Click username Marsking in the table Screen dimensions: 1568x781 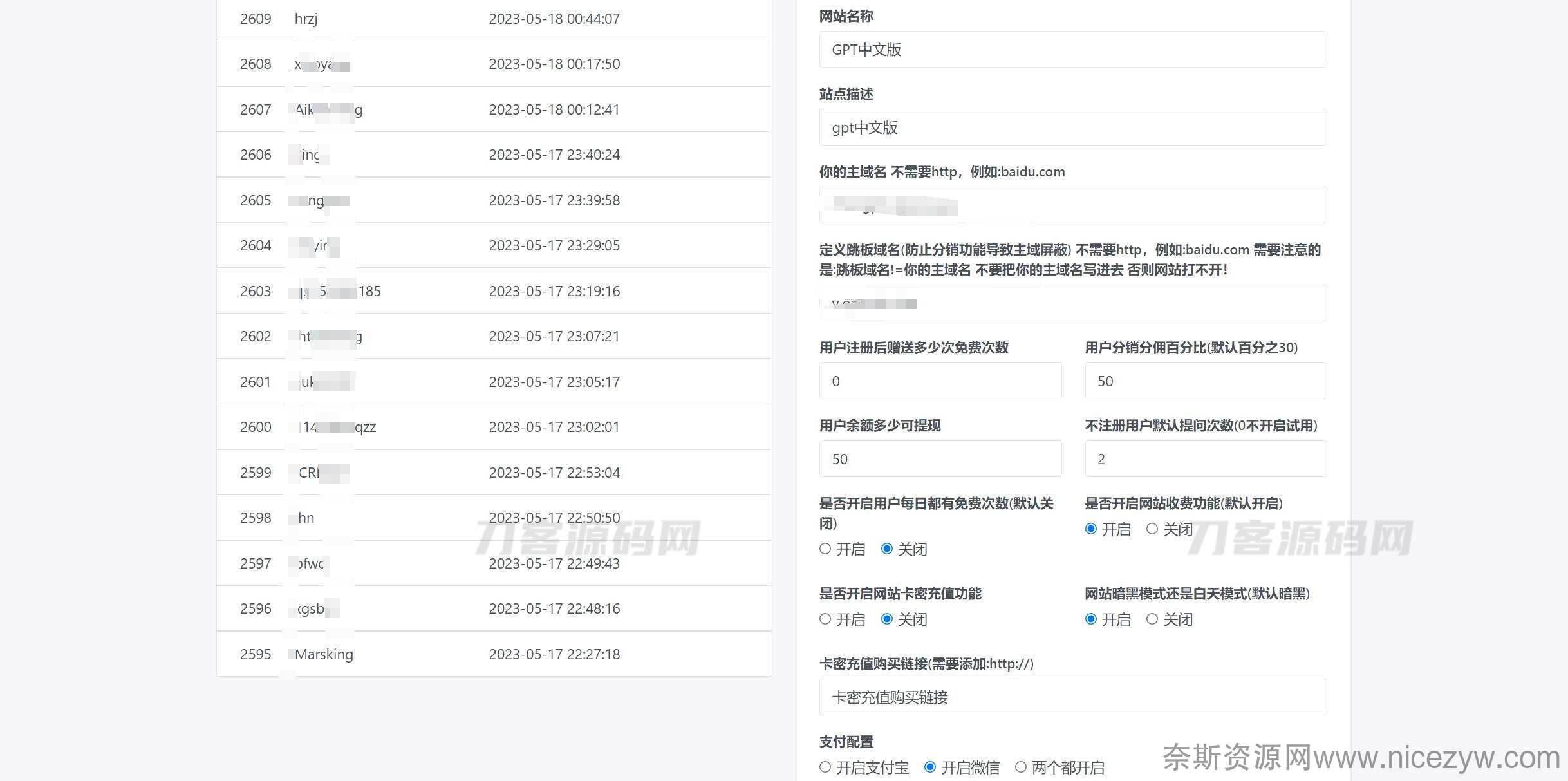point(324,654)
